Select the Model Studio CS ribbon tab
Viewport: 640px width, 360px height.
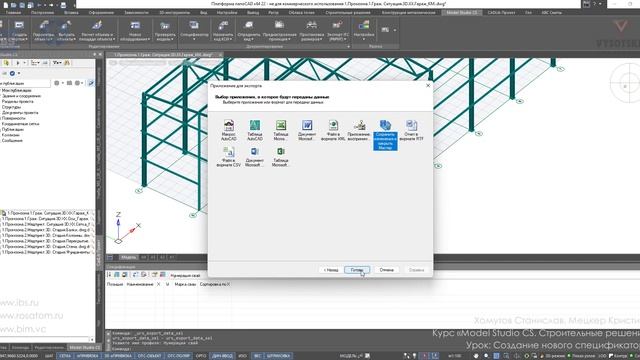pyautogui.click(x=462, y=13)
